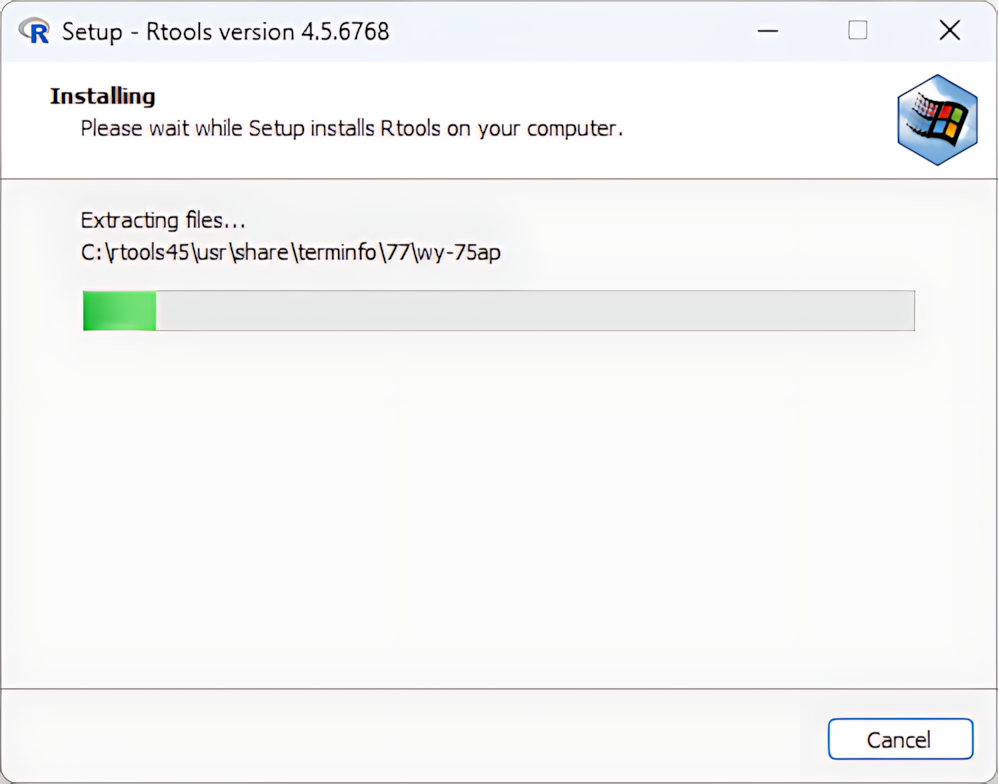
Task: Click the green filled part of the progress bar
Action: point(119,311)
